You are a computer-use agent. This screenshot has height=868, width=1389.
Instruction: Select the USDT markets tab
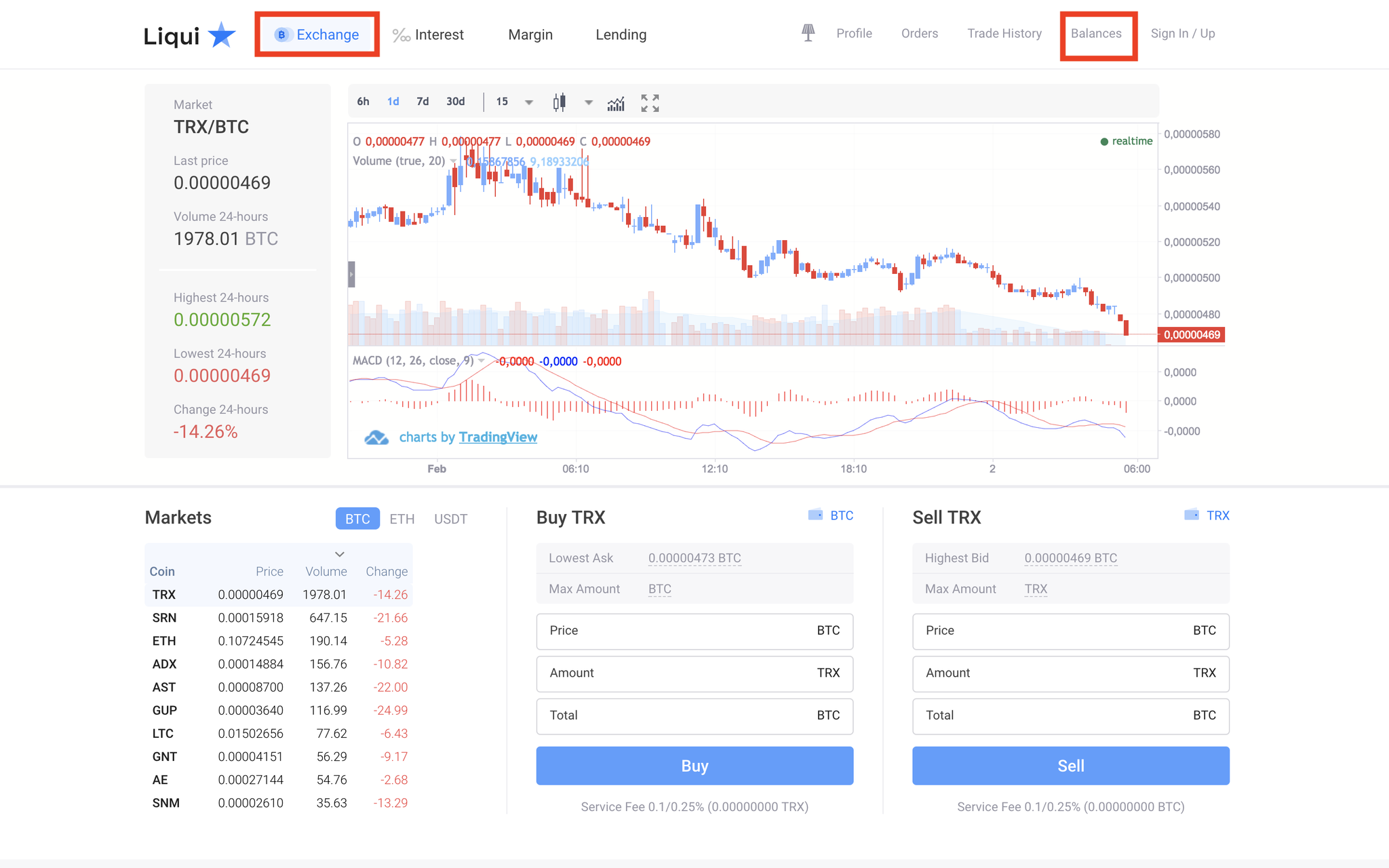(450, 519)
